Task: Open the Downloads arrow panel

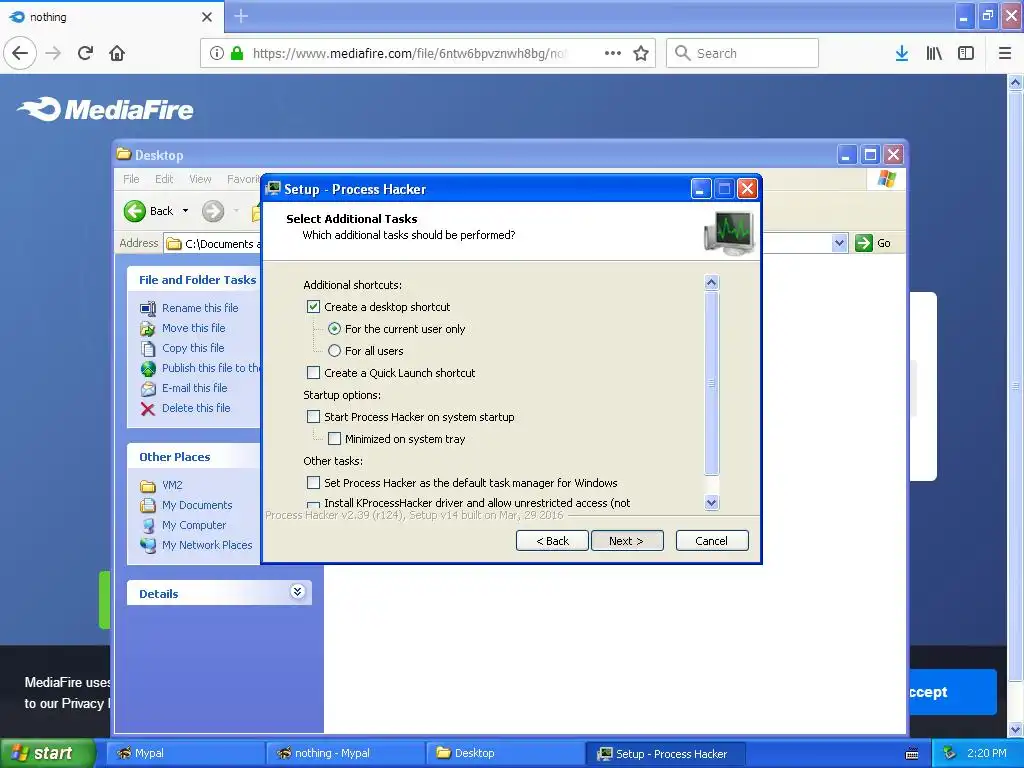Action: [902, 53]
